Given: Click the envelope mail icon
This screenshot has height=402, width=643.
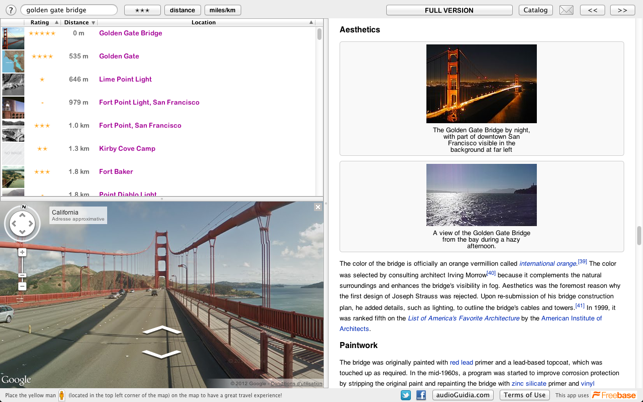Looking at the screenshot, I should pos(566,10).
